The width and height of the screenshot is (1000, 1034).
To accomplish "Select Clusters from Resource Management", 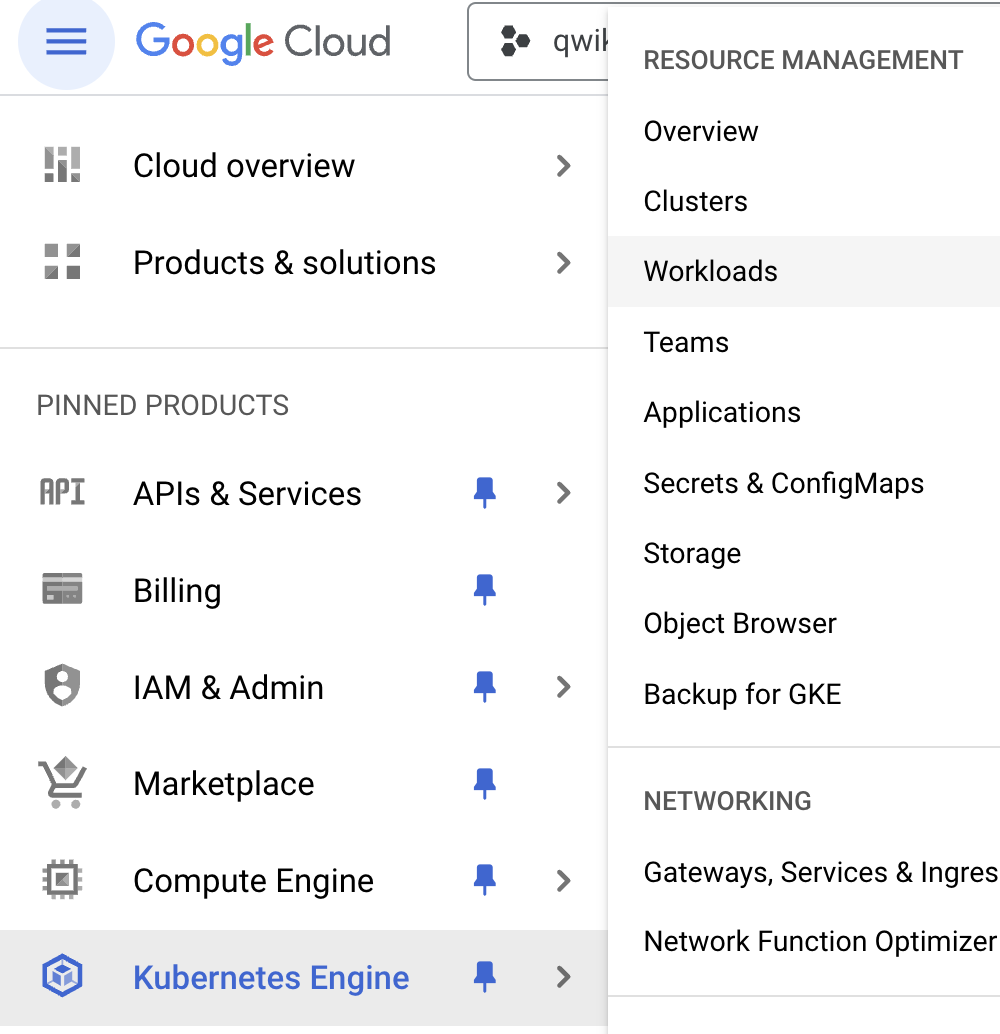I will 696,201.
